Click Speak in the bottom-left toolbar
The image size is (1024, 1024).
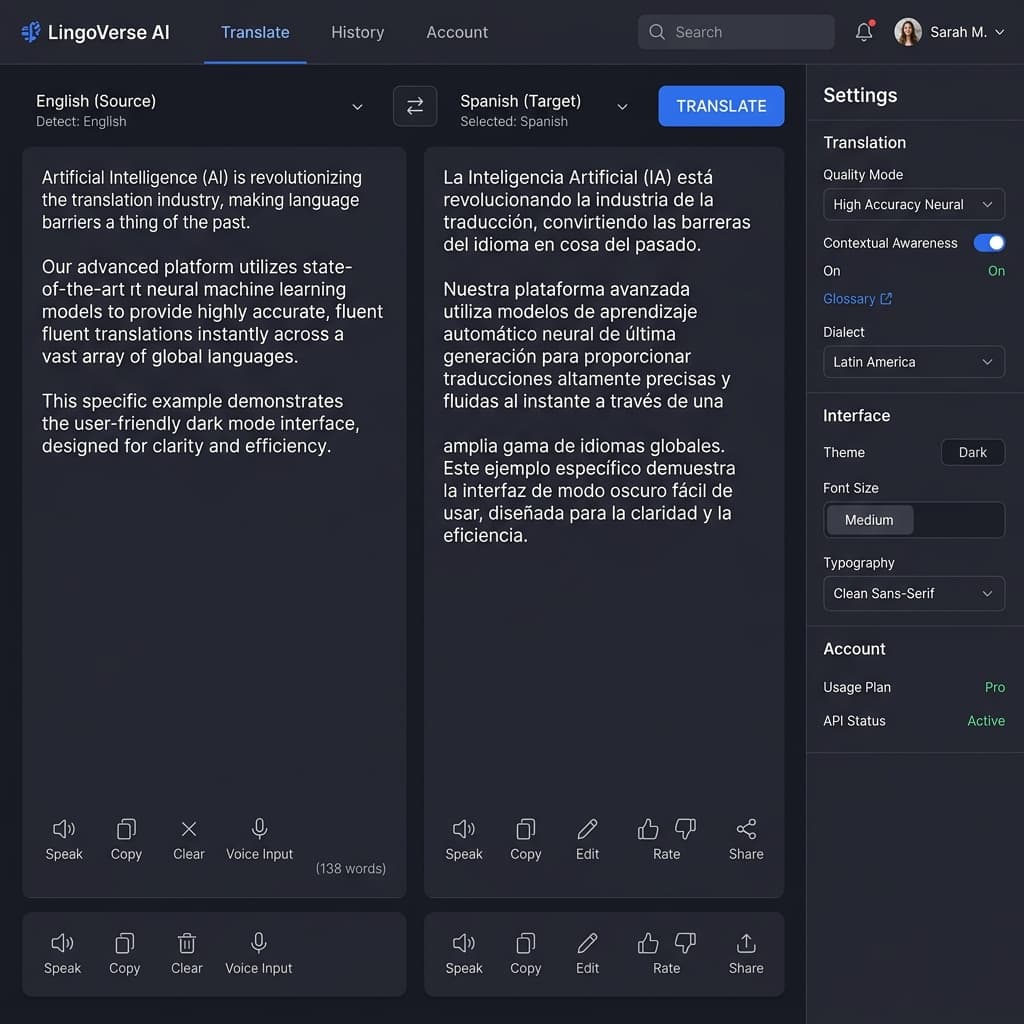click(x=63, y=953)
